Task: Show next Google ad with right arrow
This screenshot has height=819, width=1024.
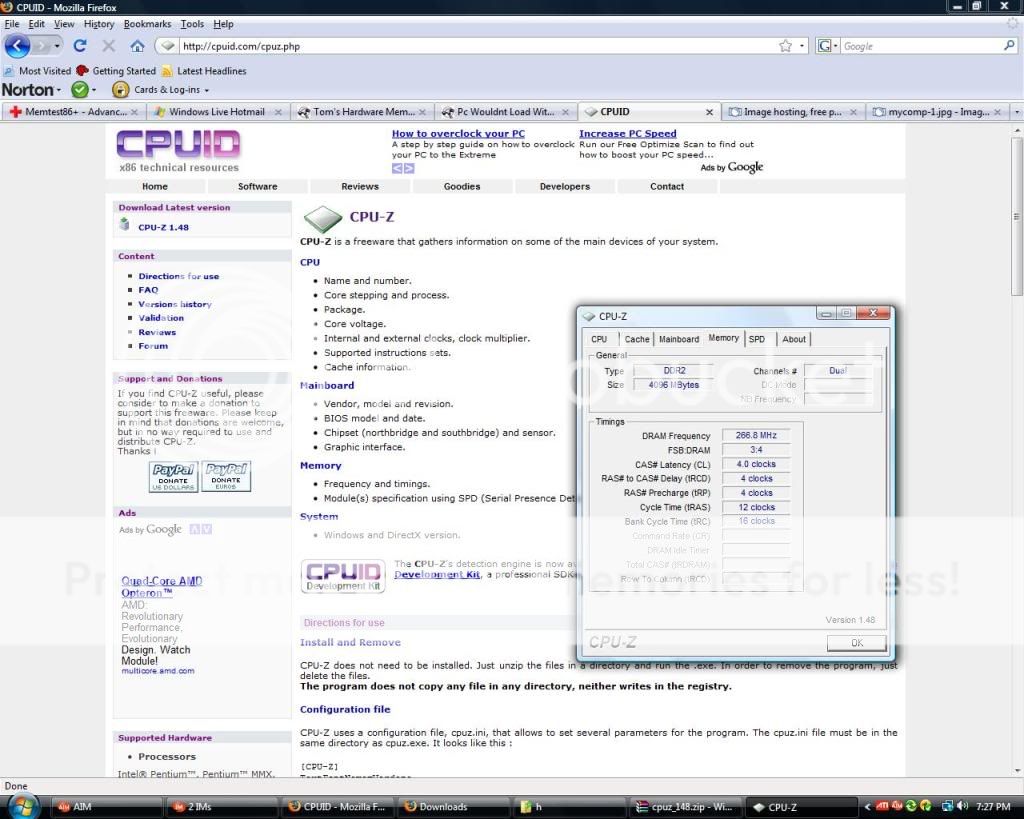Action: 409,168
